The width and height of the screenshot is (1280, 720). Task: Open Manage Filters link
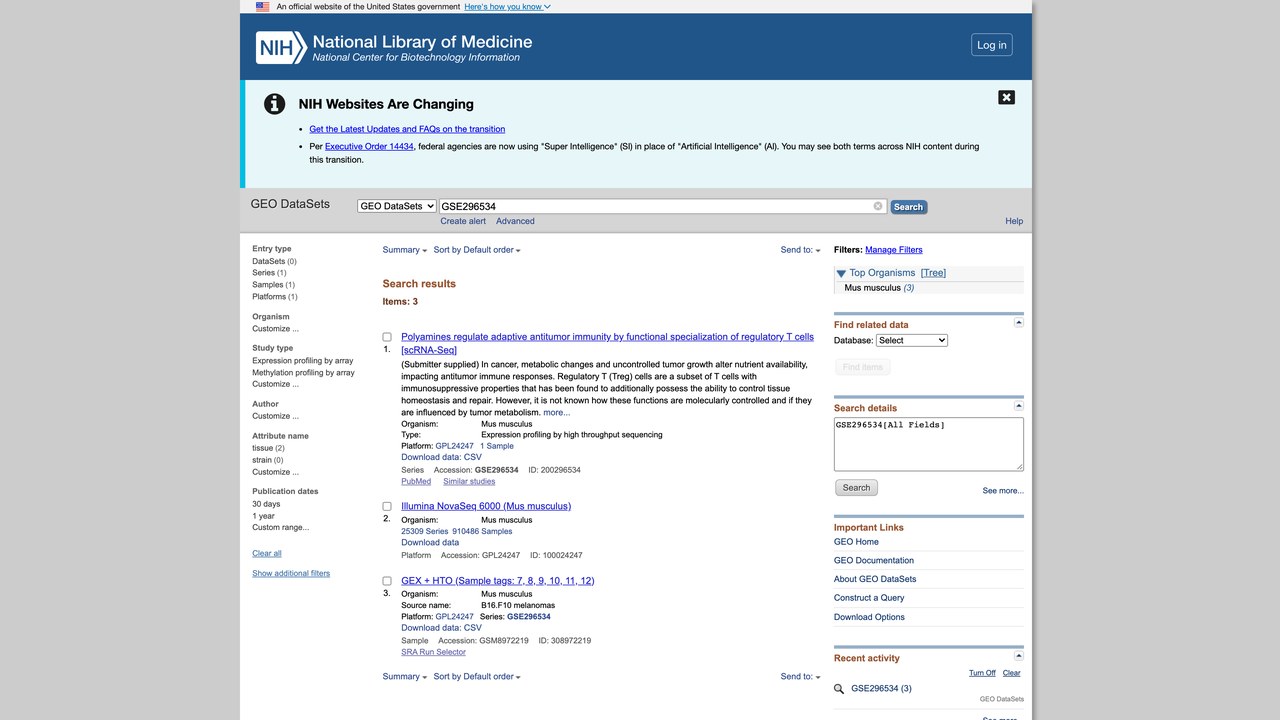tap(894, 250)
